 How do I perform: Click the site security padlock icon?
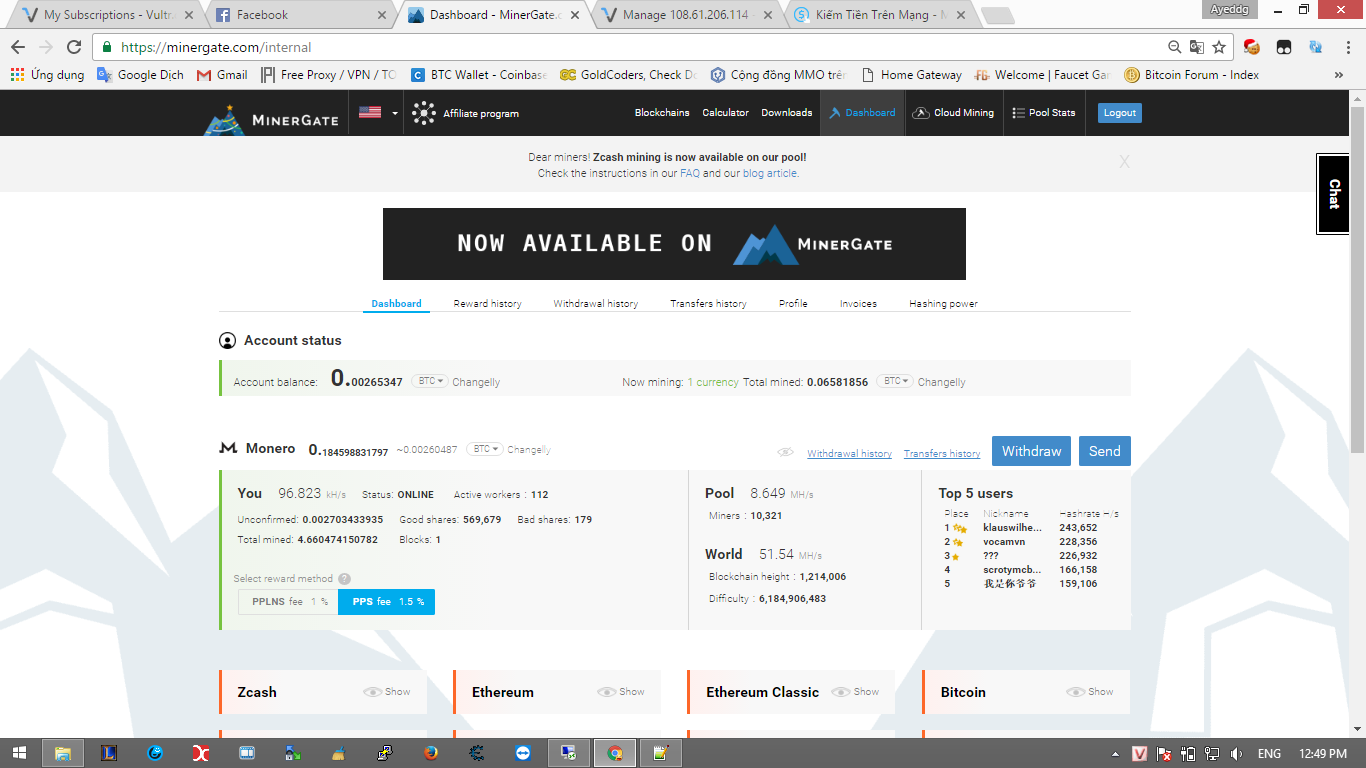point(107,47)
